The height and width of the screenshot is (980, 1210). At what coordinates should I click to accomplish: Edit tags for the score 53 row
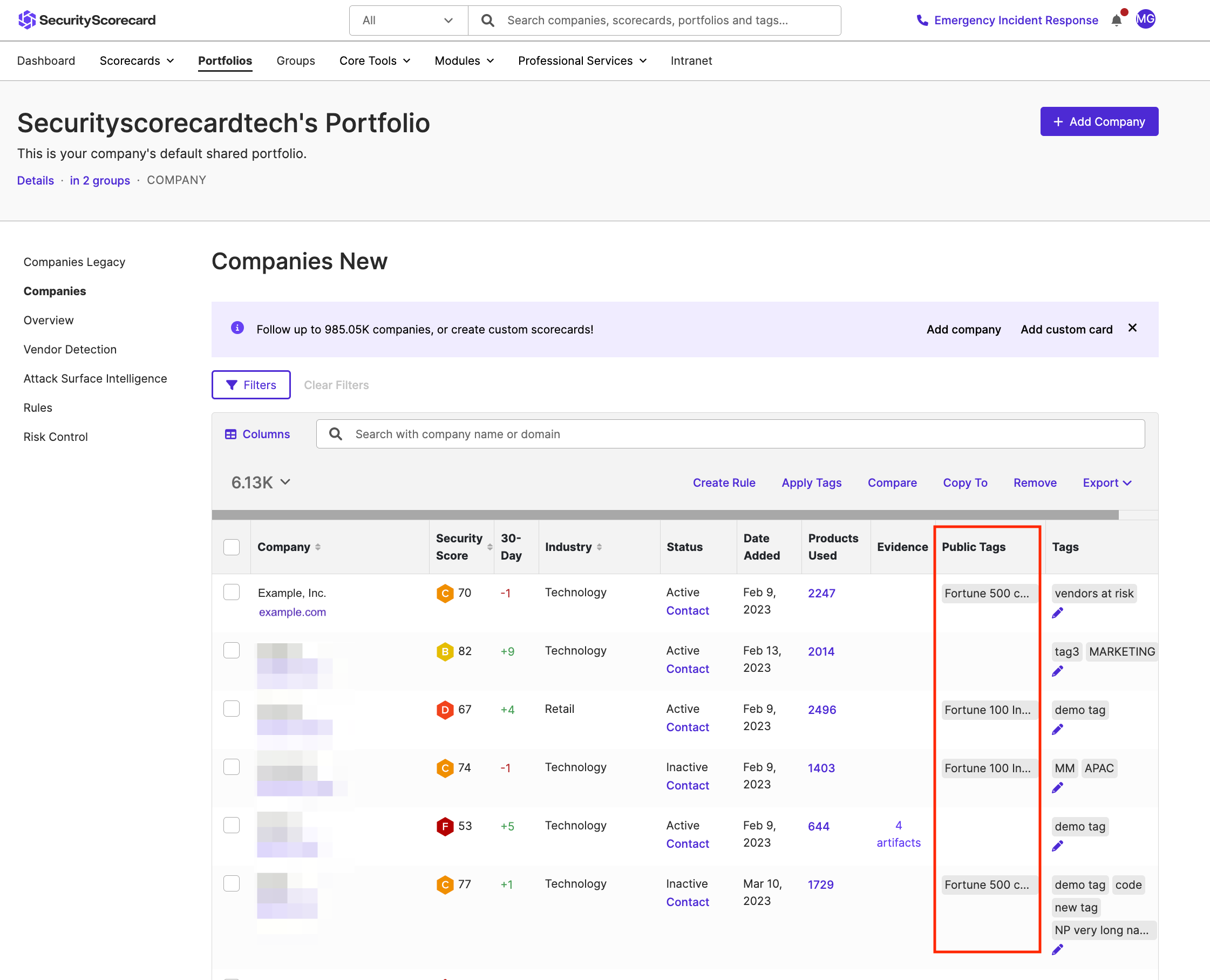click(1058, 846)
